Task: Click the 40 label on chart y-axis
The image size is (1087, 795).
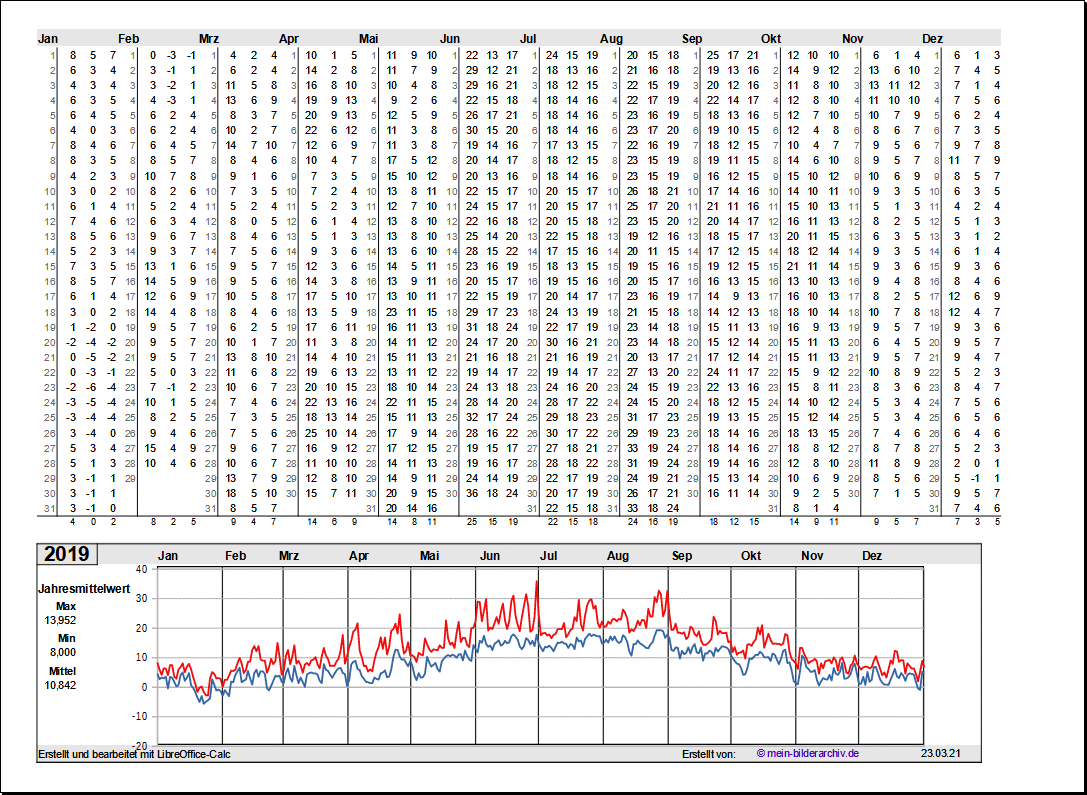Action: [x=141, y=569]
